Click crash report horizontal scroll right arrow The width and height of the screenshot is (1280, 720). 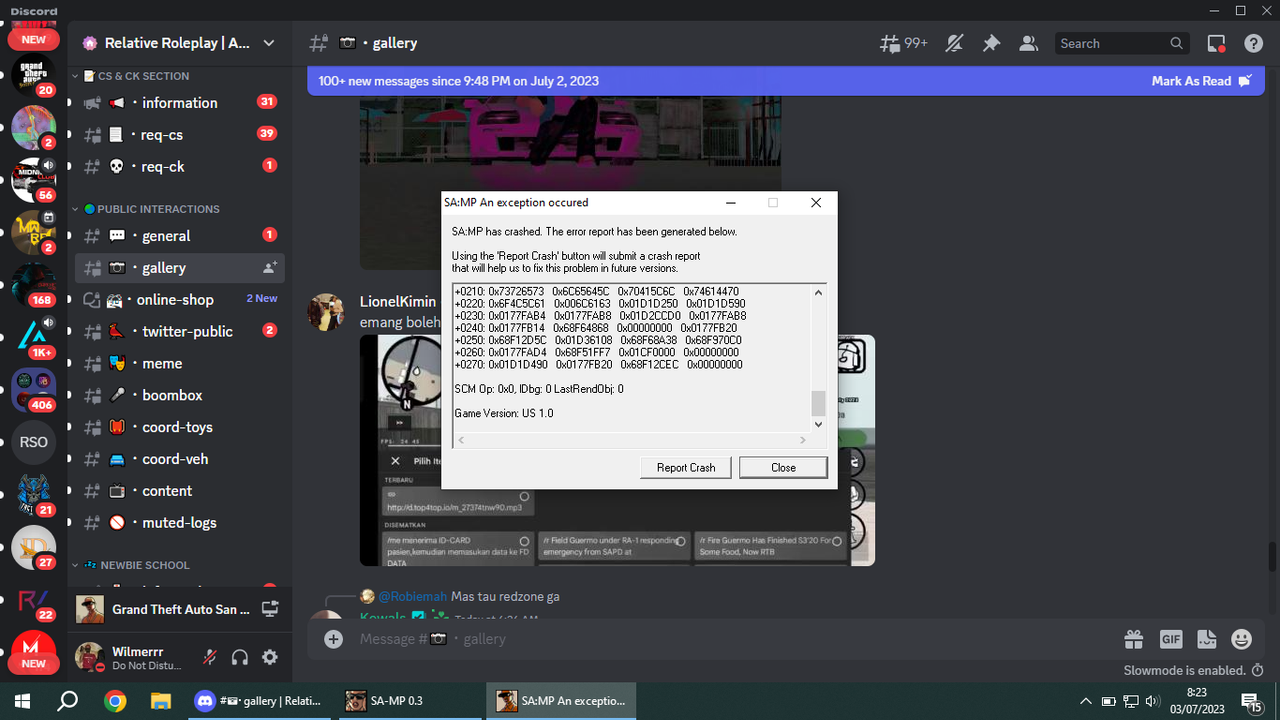pyautogui.click(x=802, y=440)
